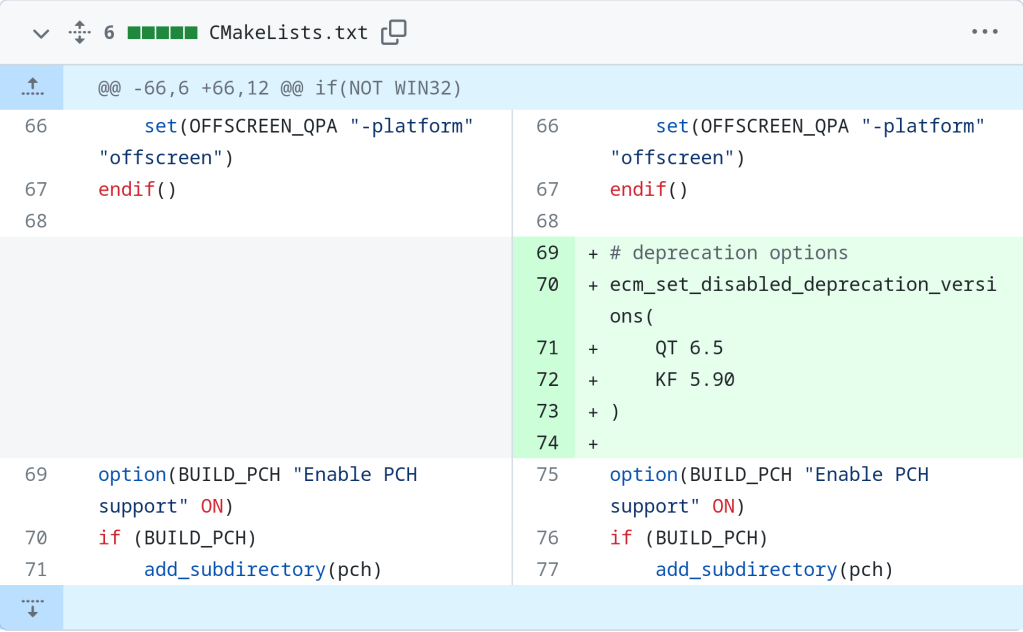Click the green diffstat squares
Screen dimensions: 1023x632
(x=162, y=33)
